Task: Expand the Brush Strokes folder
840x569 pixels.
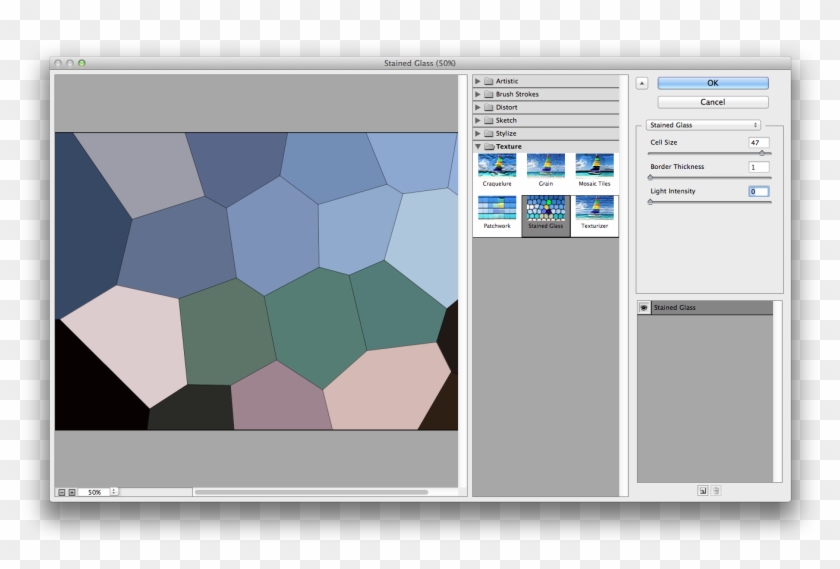Action: pos(478,94)
